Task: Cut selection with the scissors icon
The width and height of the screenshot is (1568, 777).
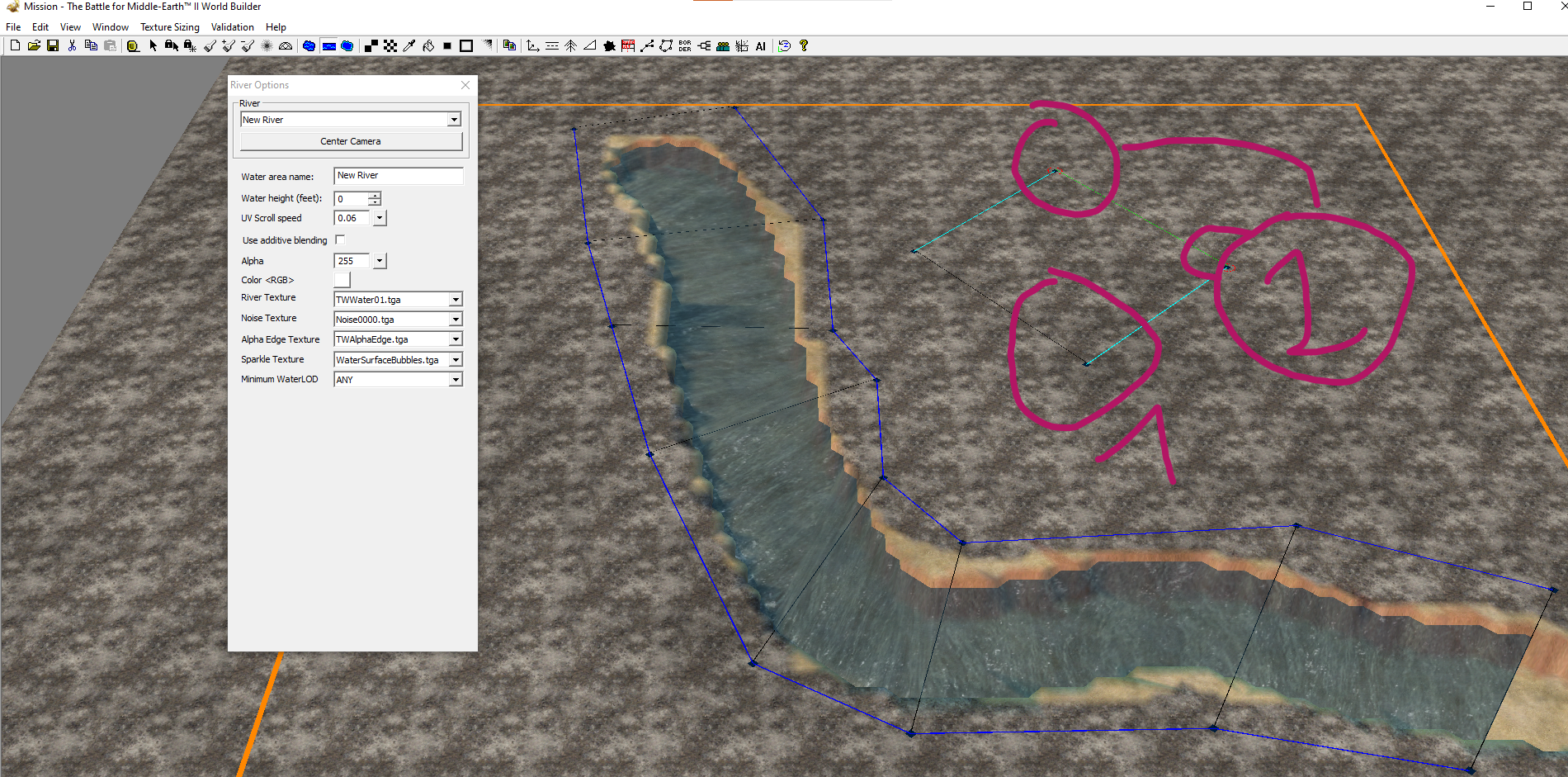Action: click(72, 45)
